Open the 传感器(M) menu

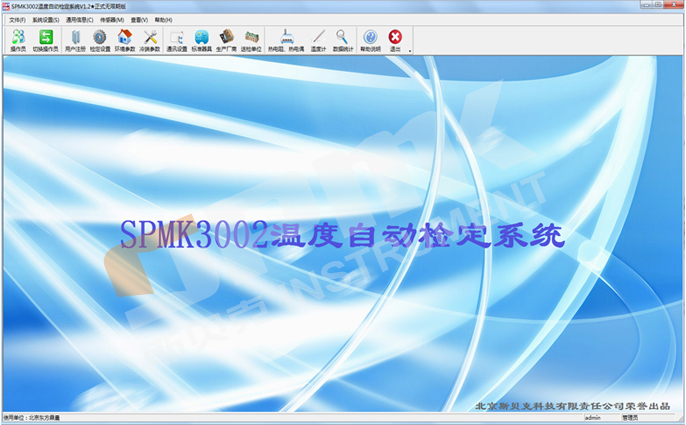(x=112, y=19)
